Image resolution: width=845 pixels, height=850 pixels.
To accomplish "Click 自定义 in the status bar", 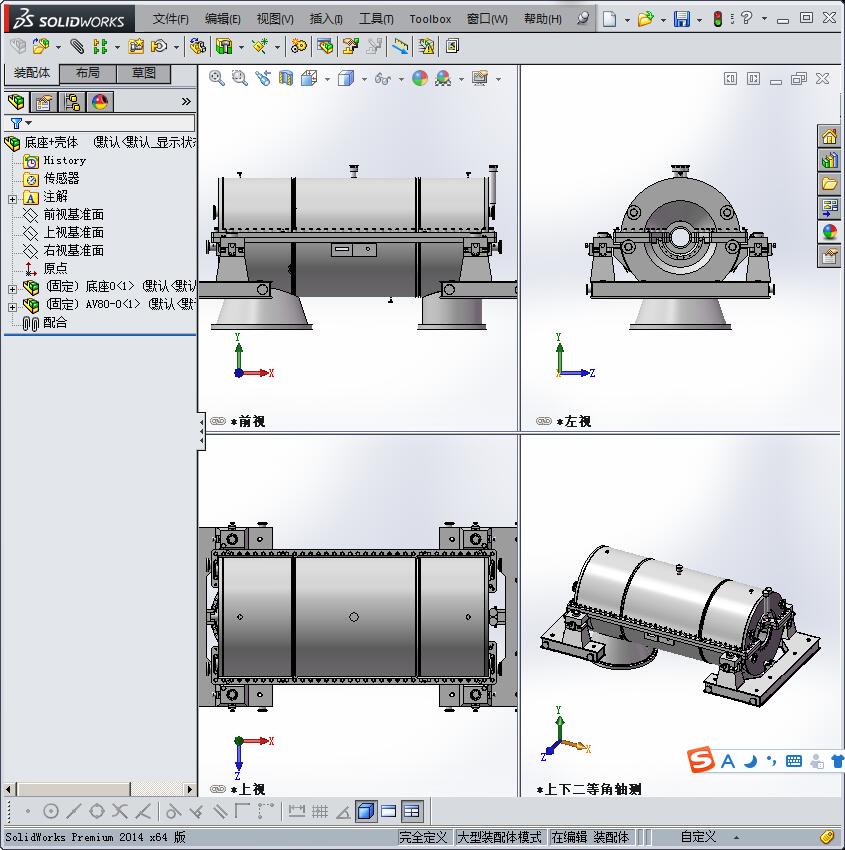I will click(x=697, y=837).
